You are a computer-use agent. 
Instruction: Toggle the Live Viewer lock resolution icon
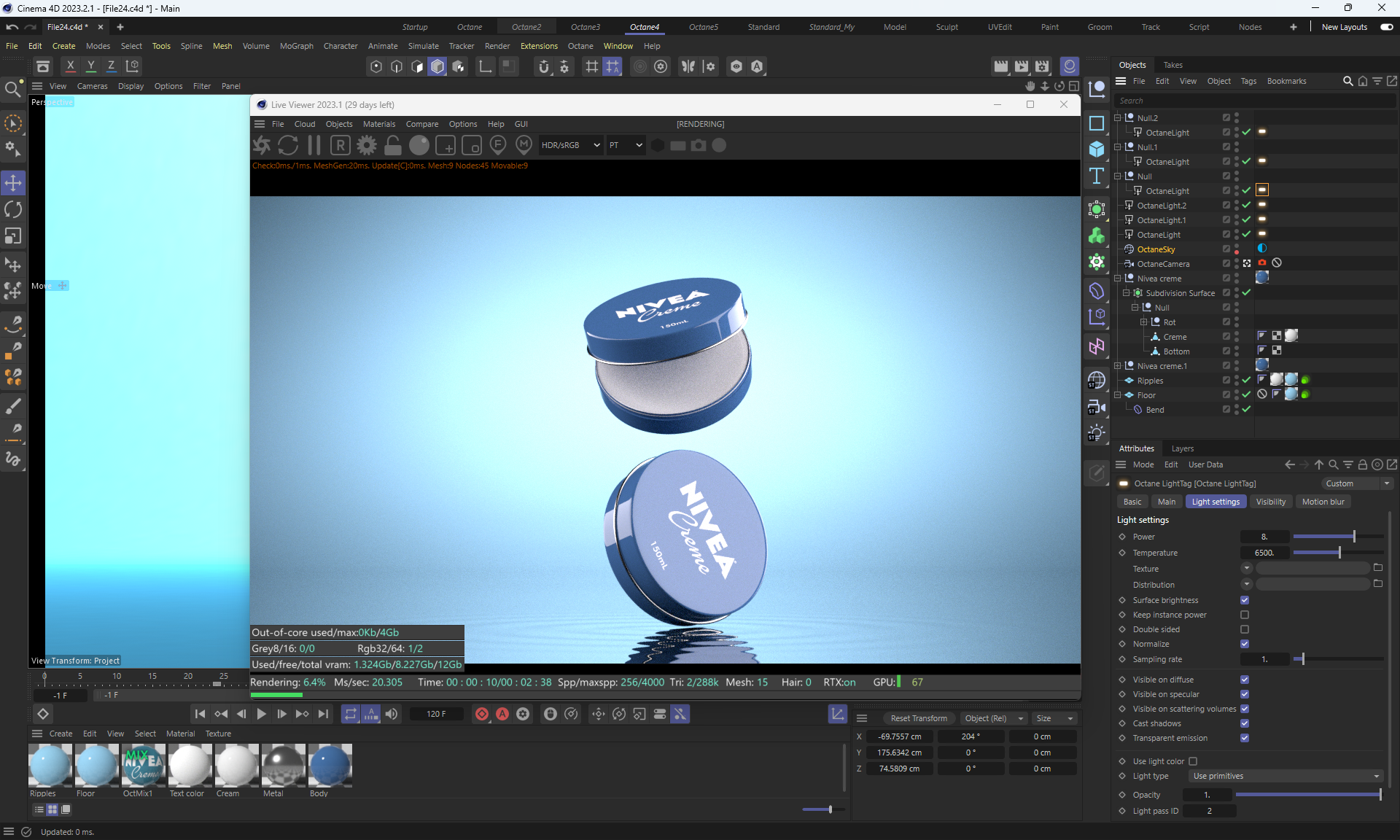click(393, 145)
